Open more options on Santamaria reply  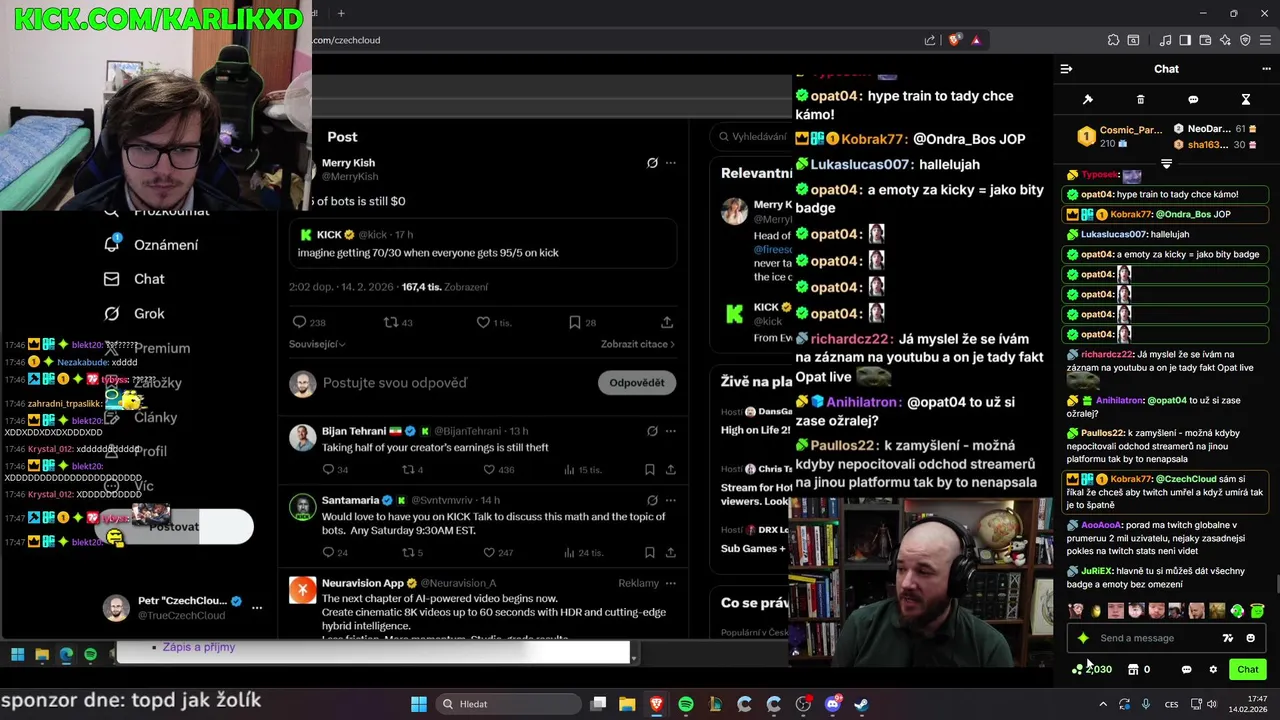671,500
